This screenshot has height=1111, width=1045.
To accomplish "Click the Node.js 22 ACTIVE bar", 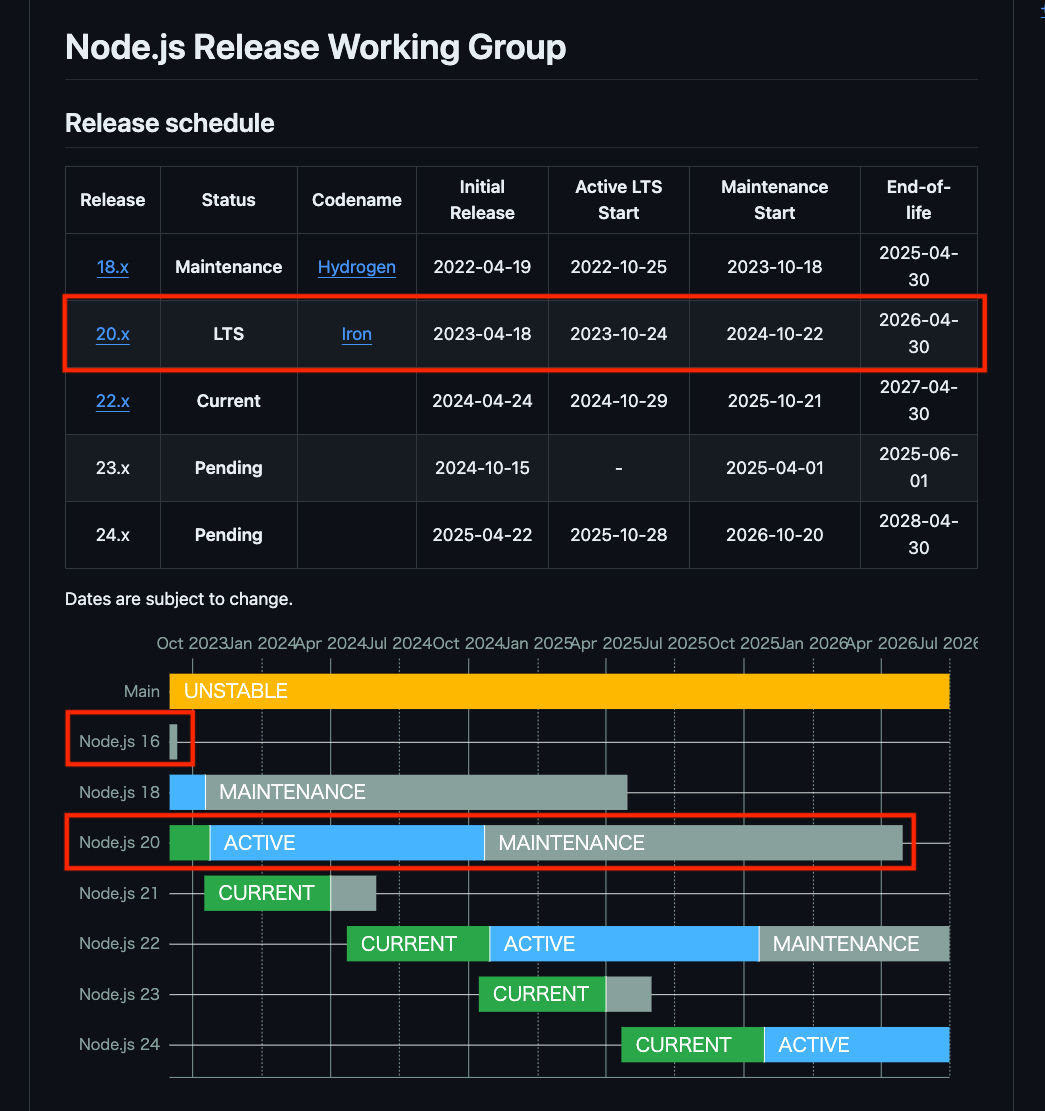I will pyautogui.click(x=624, y=944).
